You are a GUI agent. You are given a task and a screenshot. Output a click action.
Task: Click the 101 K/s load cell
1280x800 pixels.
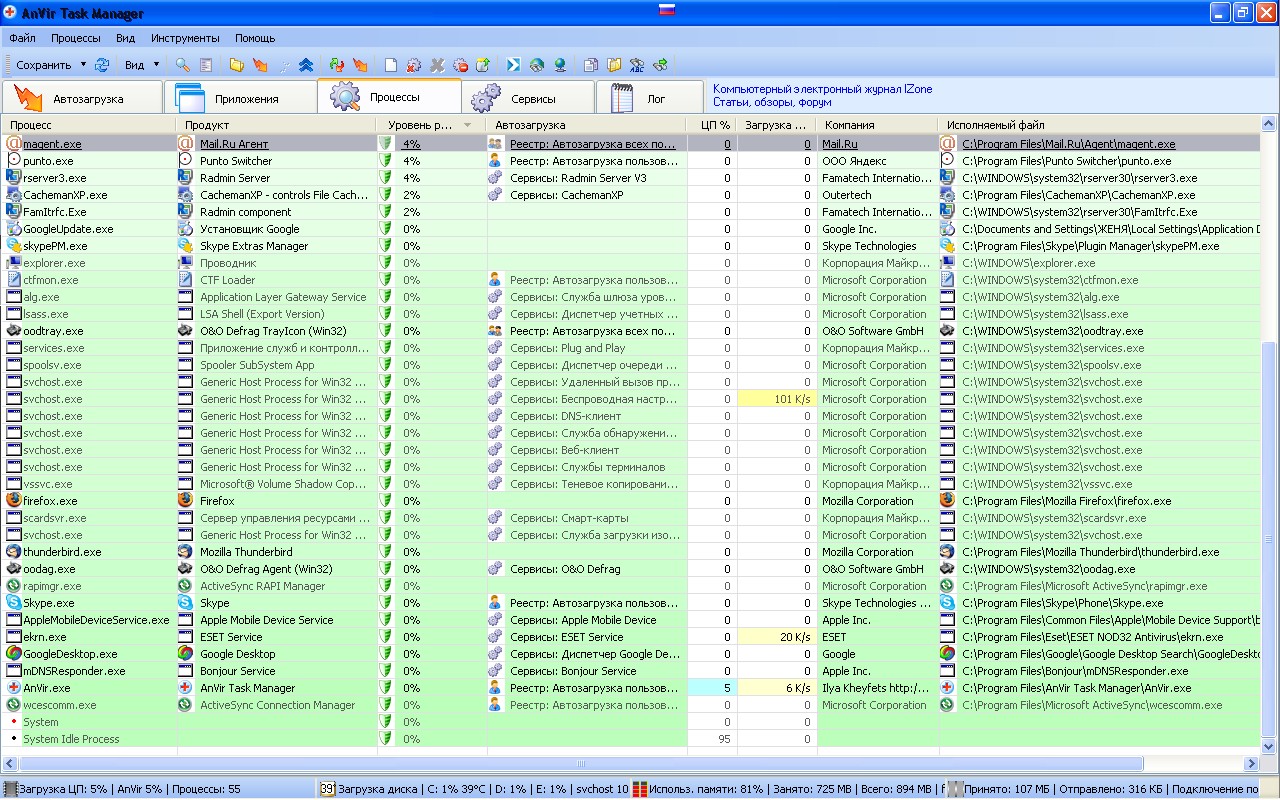coord(777,399)
